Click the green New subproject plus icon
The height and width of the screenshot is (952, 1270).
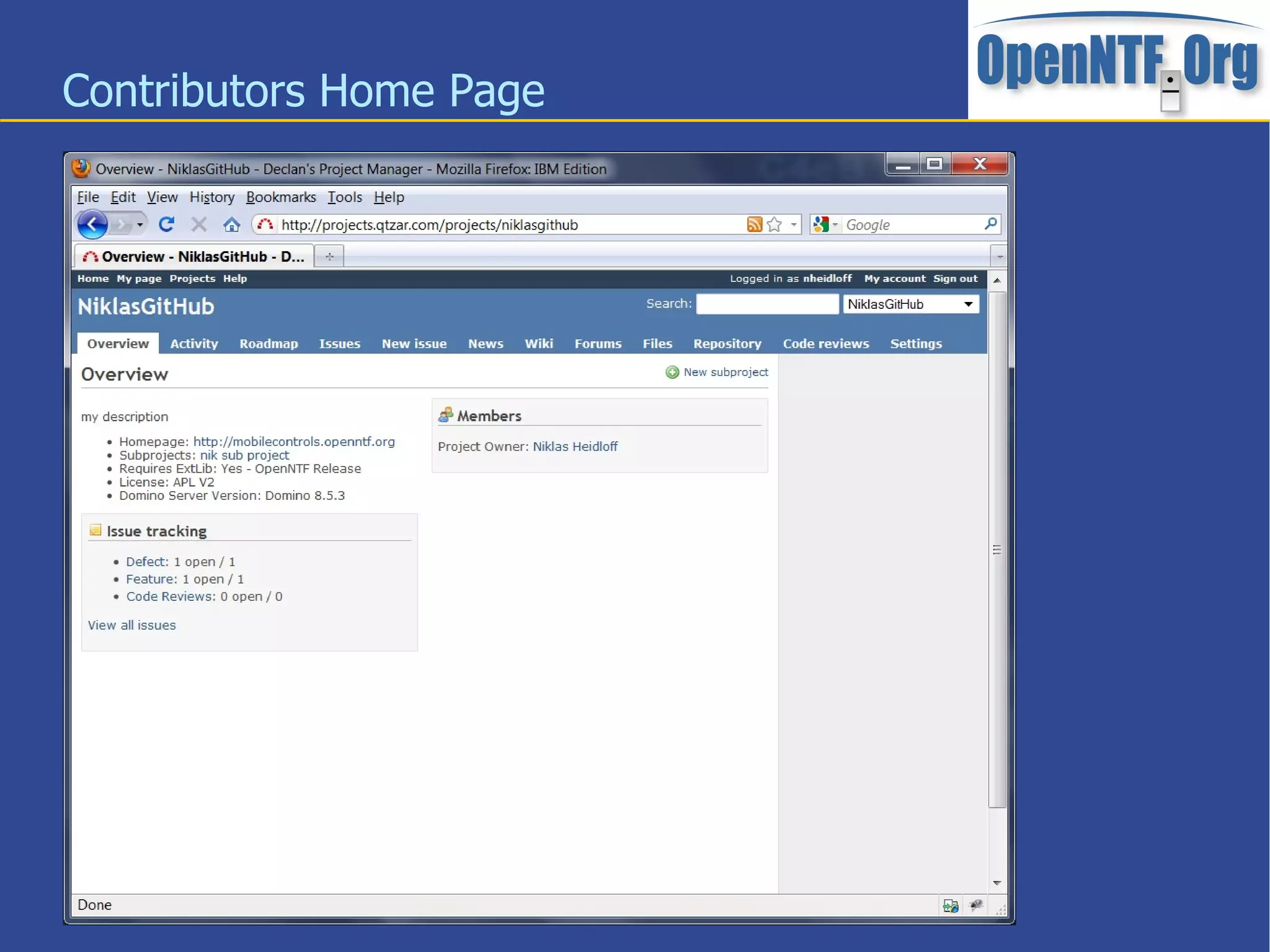tap(672, 372)
